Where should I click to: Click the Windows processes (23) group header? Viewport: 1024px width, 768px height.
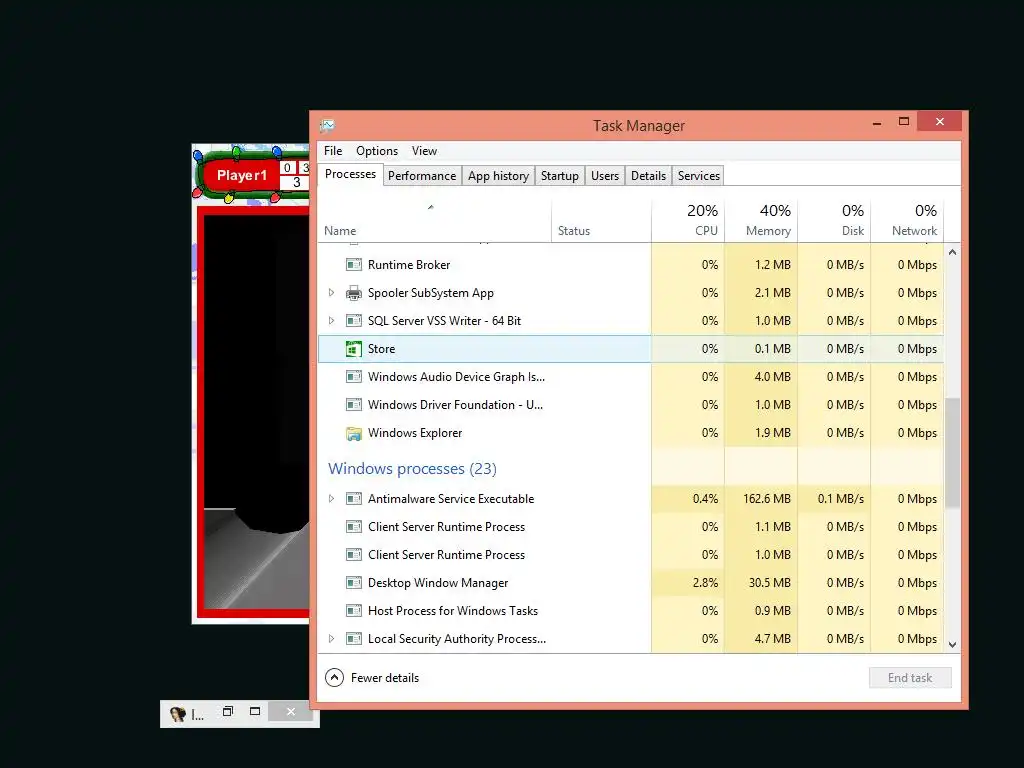point(412,469)
